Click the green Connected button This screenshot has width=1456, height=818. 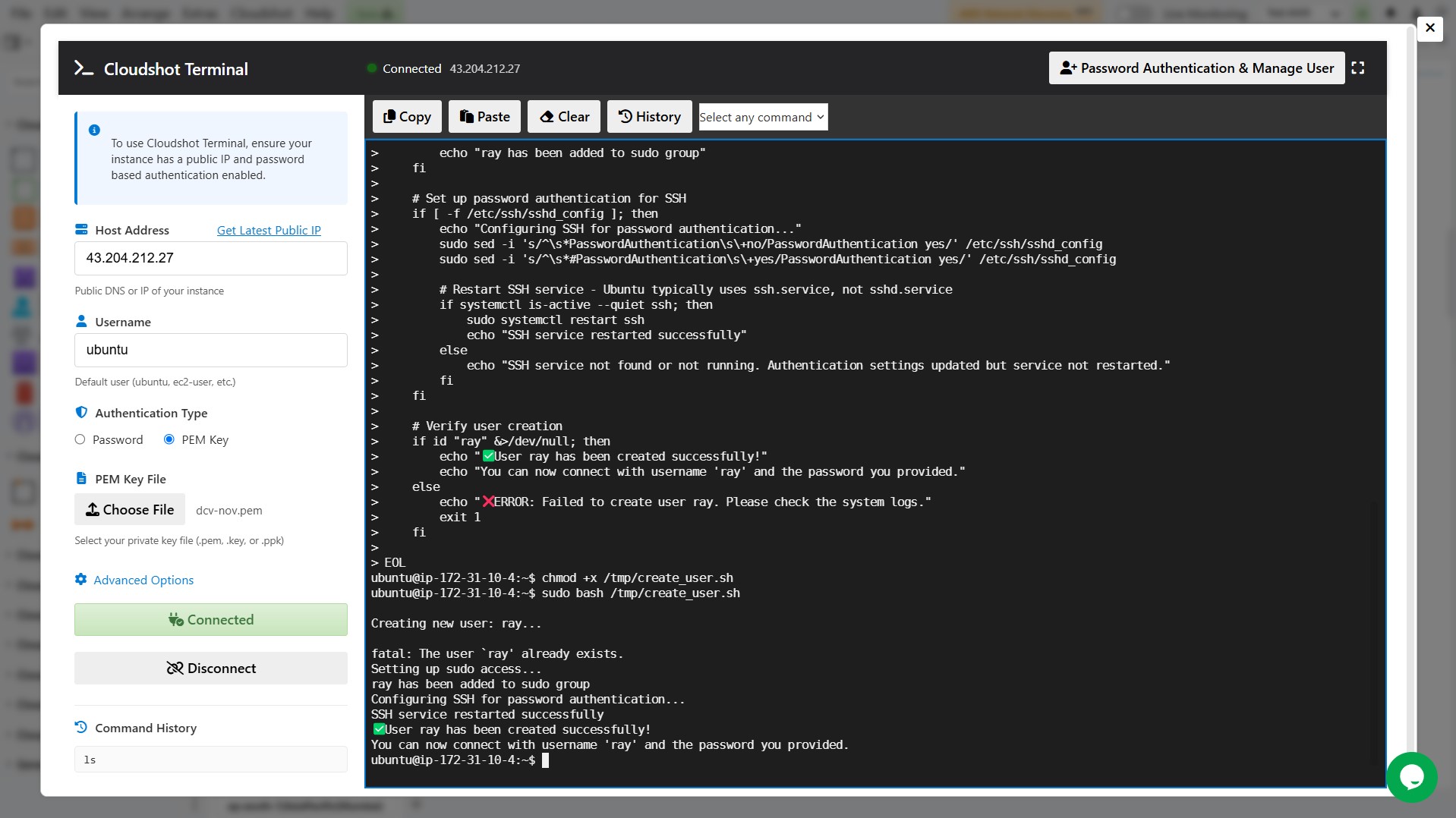click(211, 620)
